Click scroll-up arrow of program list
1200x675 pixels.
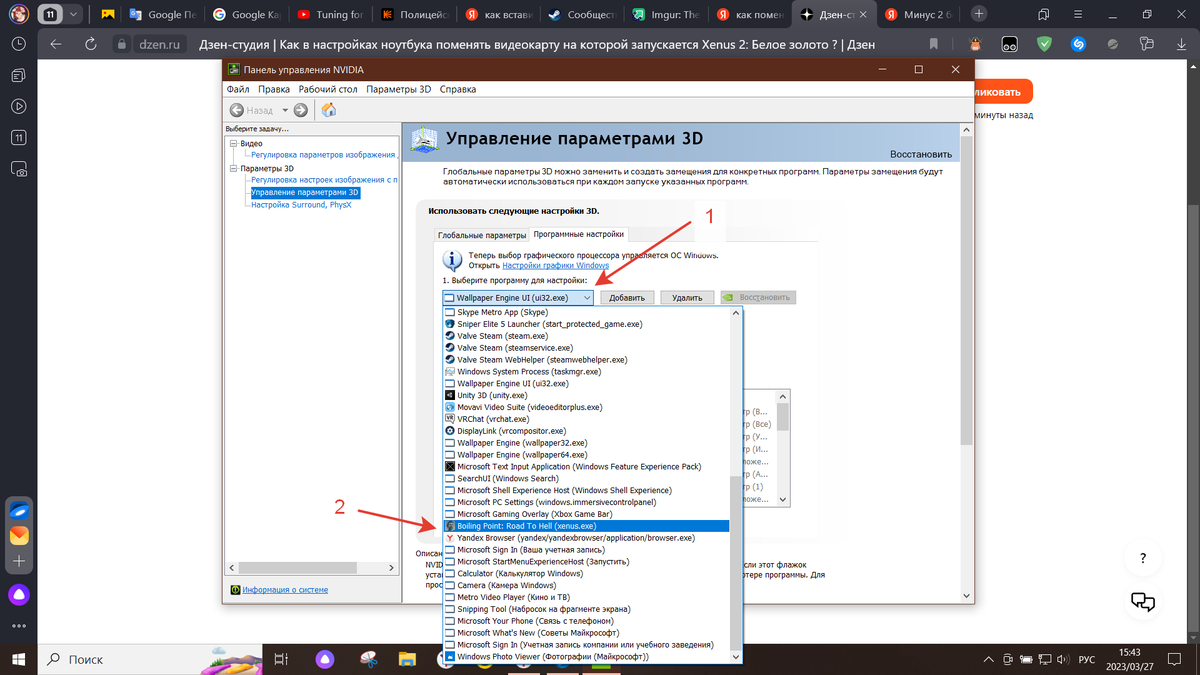click(x=737, y=314)
